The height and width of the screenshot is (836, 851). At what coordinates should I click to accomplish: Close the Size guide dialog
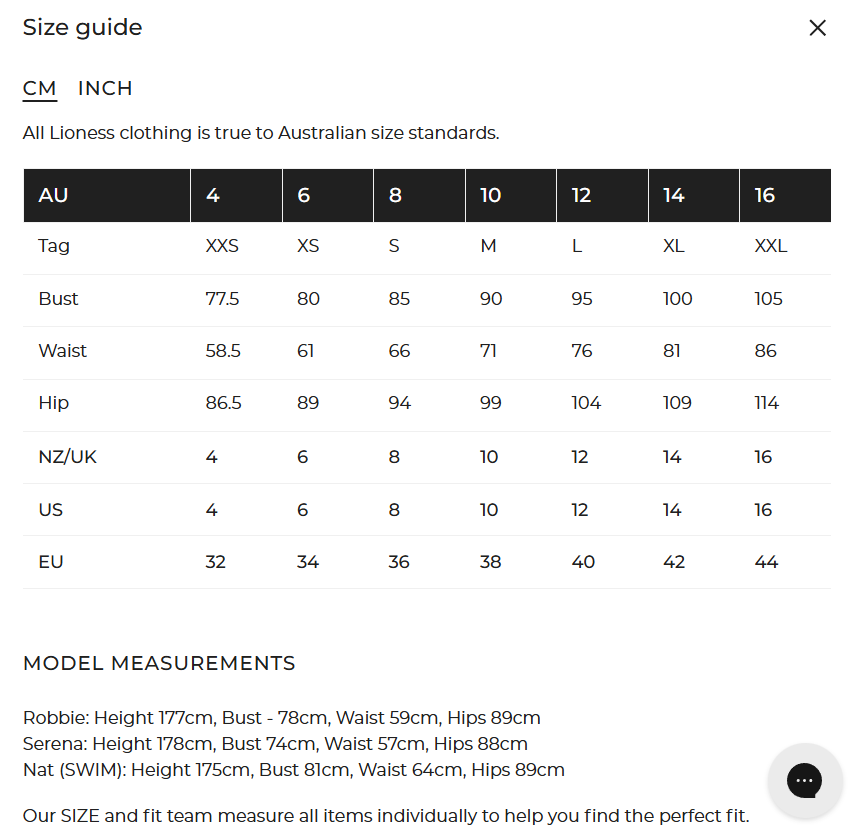tap(817, 28)
